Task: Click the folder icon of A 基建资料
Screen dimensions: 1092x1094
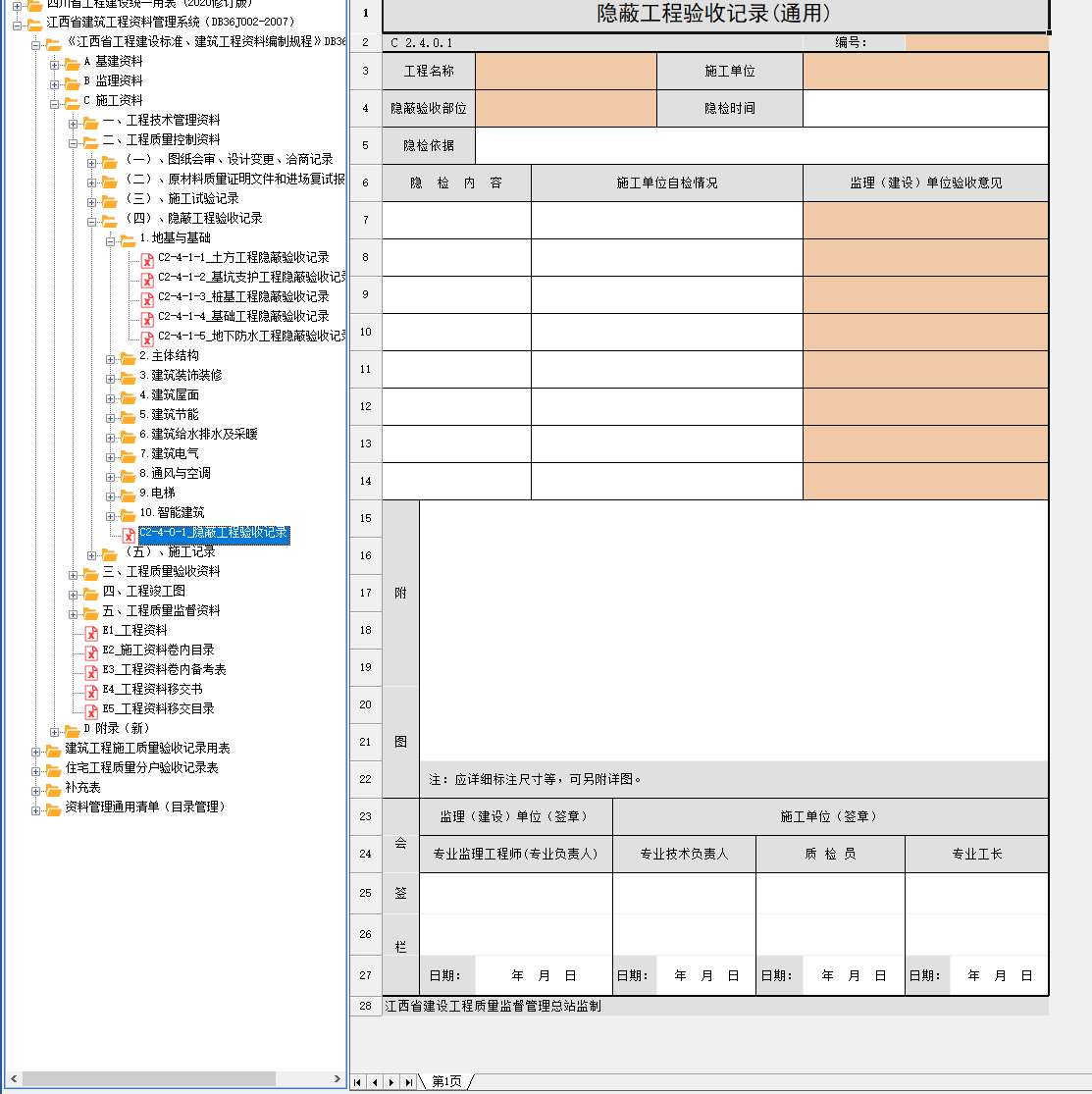Action: (x=72, y=64)
